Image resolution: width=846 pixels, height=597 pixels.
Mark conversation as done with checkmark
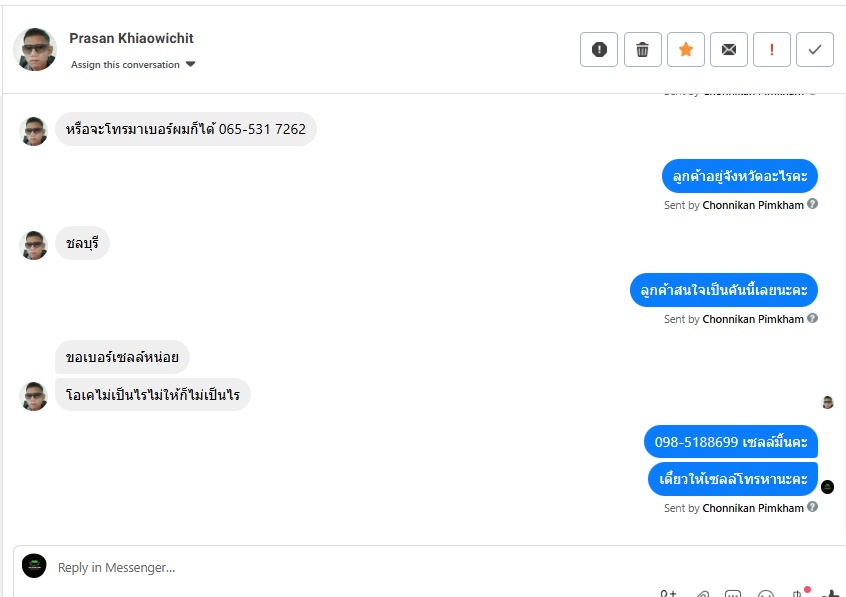click(x=815, y=50)
